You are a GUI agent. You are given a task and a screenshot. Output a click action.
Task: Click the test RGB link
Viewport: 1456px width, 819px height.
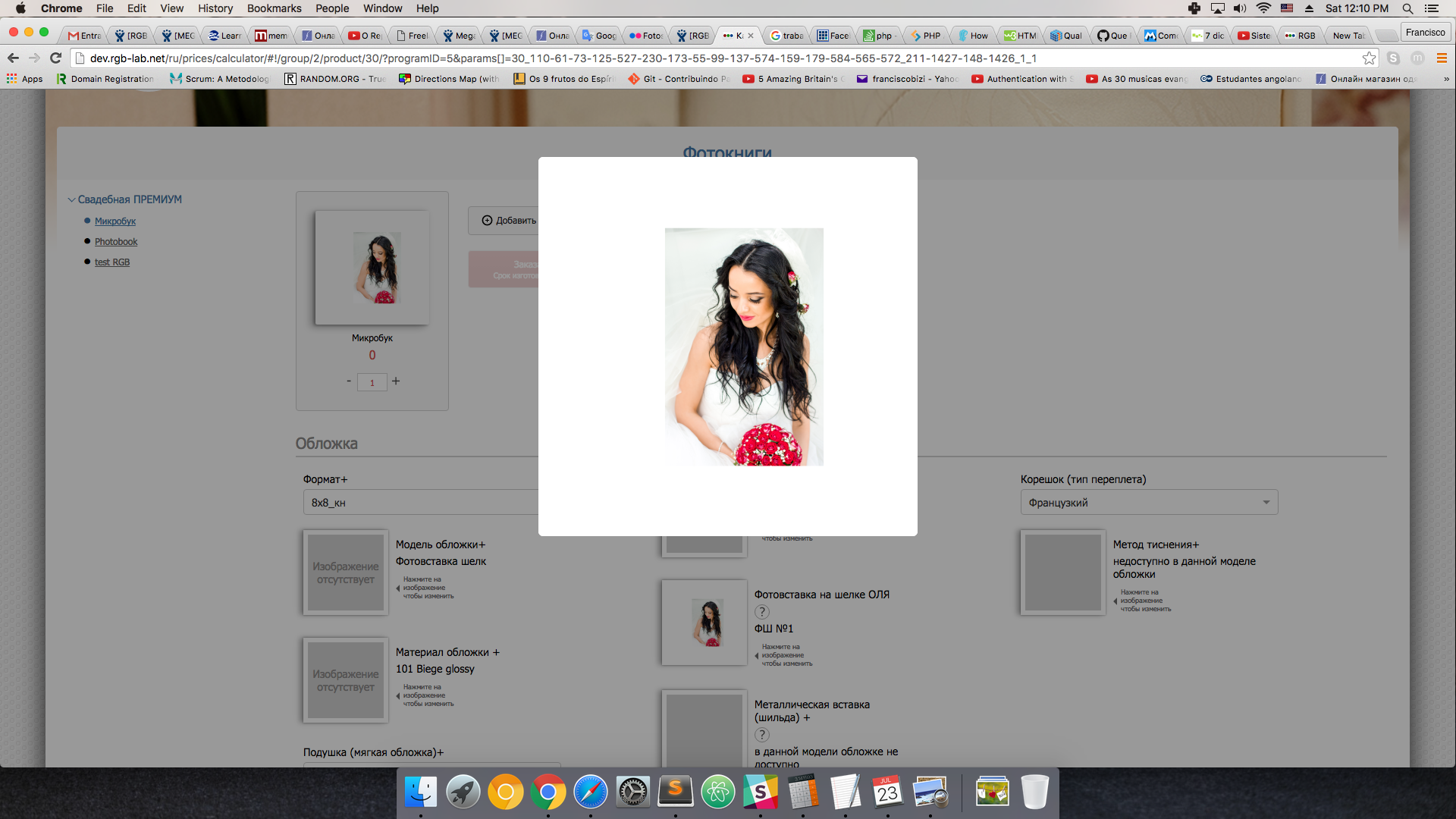pyautogui.click(x=112, y=262)
